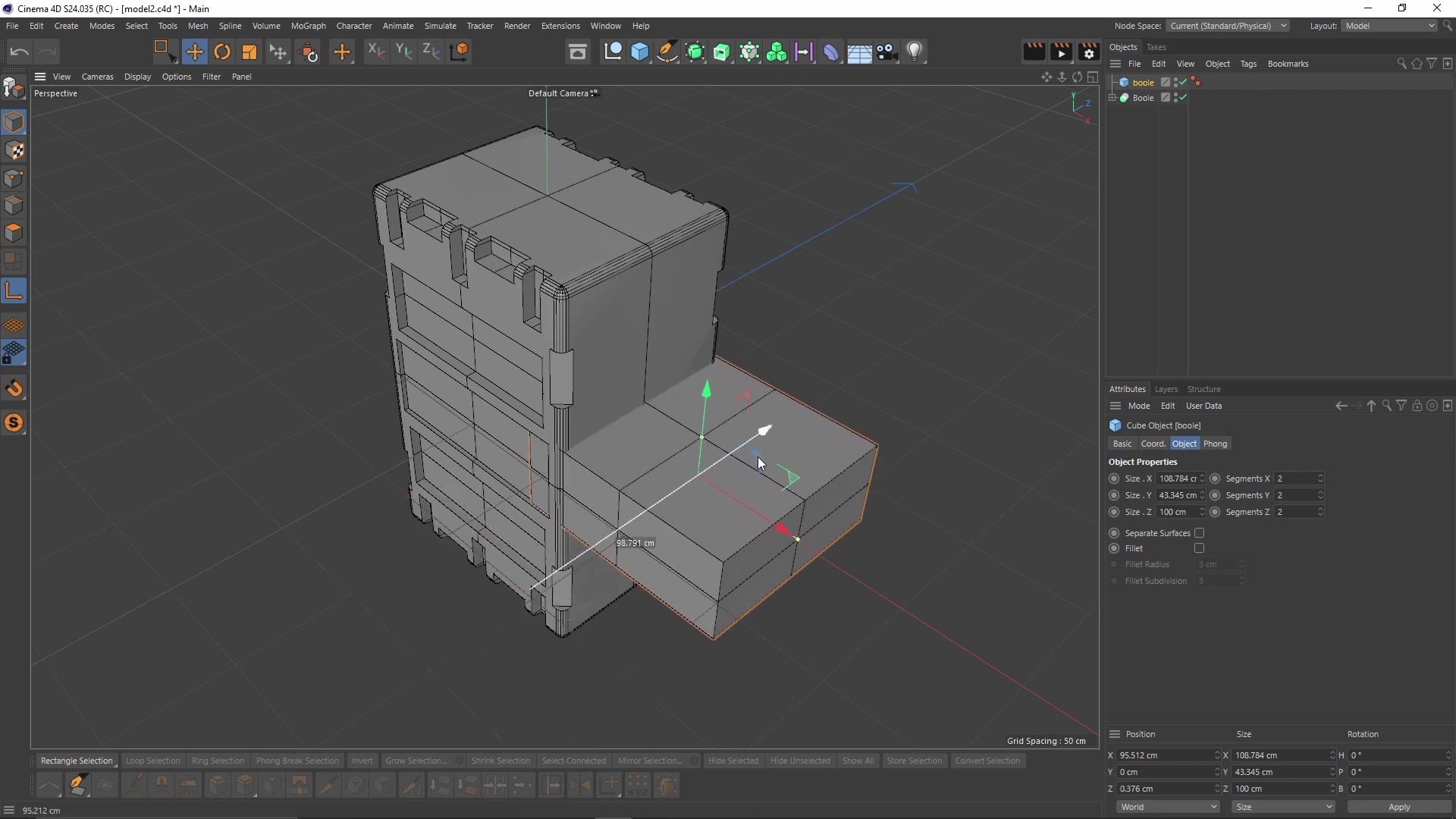Click the Polygon editing mode icon in left sidebar
1456x819 pixels.
(x=14, y=233)
